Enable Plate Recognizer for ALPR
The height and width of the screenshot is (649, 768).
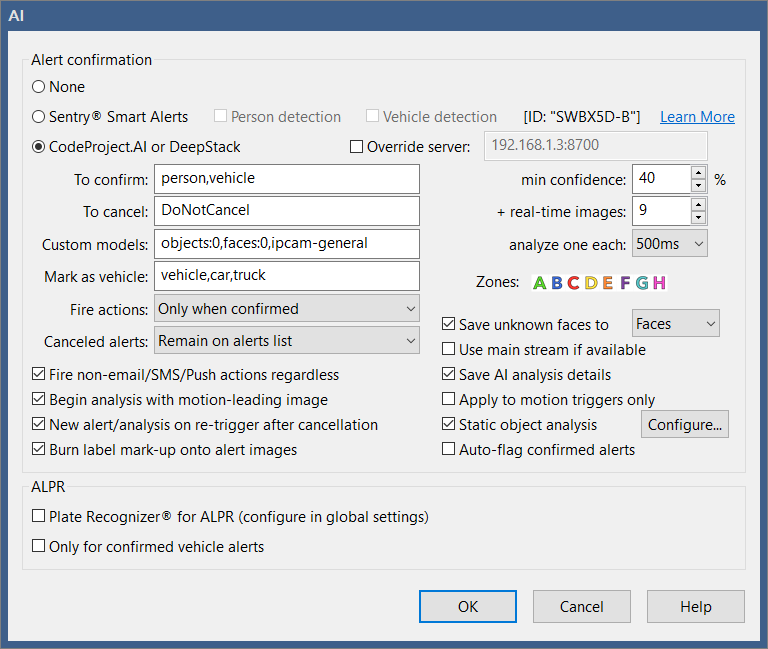click(x=39, y=517)
